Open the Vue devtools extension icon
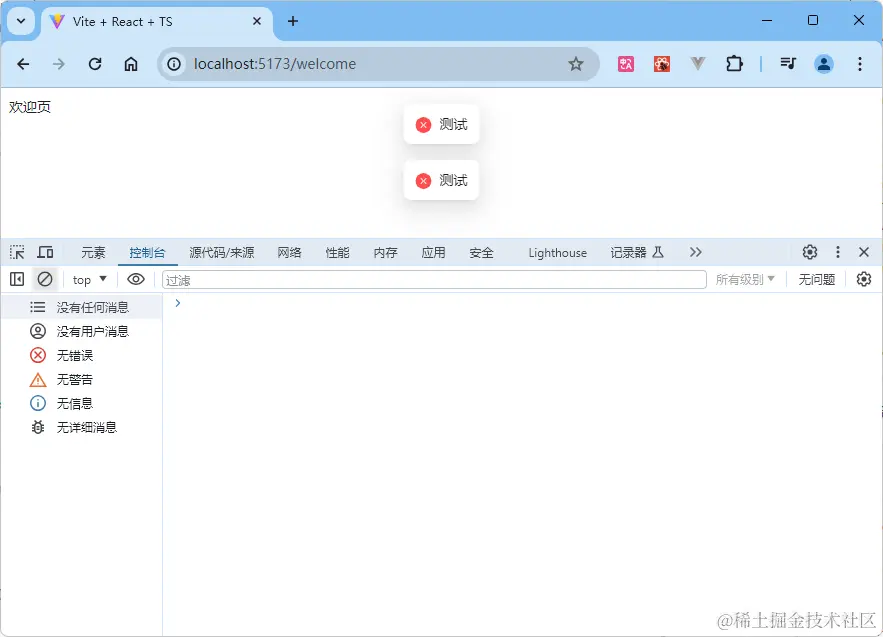883x637 pixels. click(698, 64)
